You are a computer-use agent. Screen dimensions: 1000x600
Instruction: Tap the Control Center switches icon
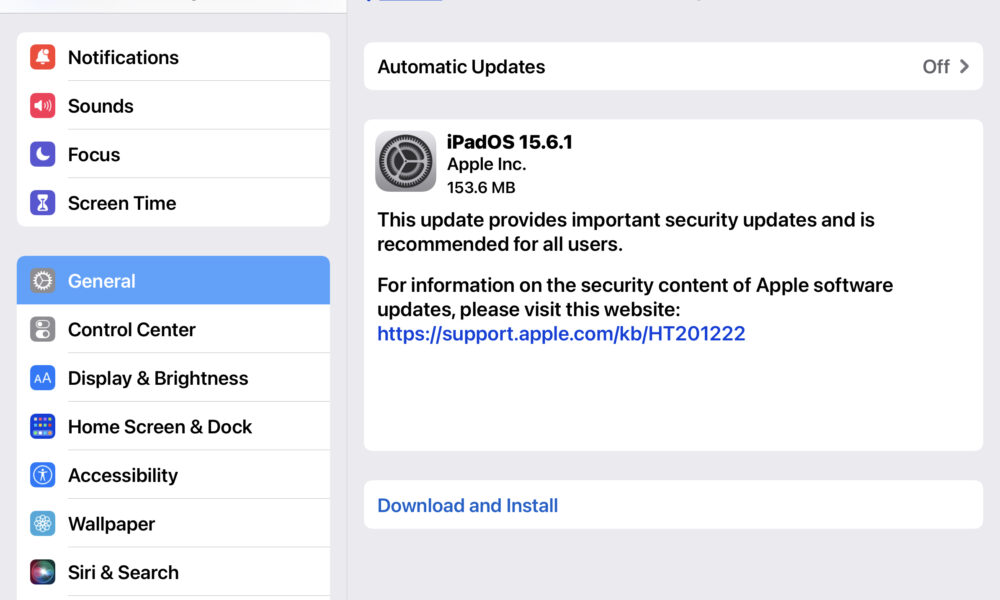[43, 329]
